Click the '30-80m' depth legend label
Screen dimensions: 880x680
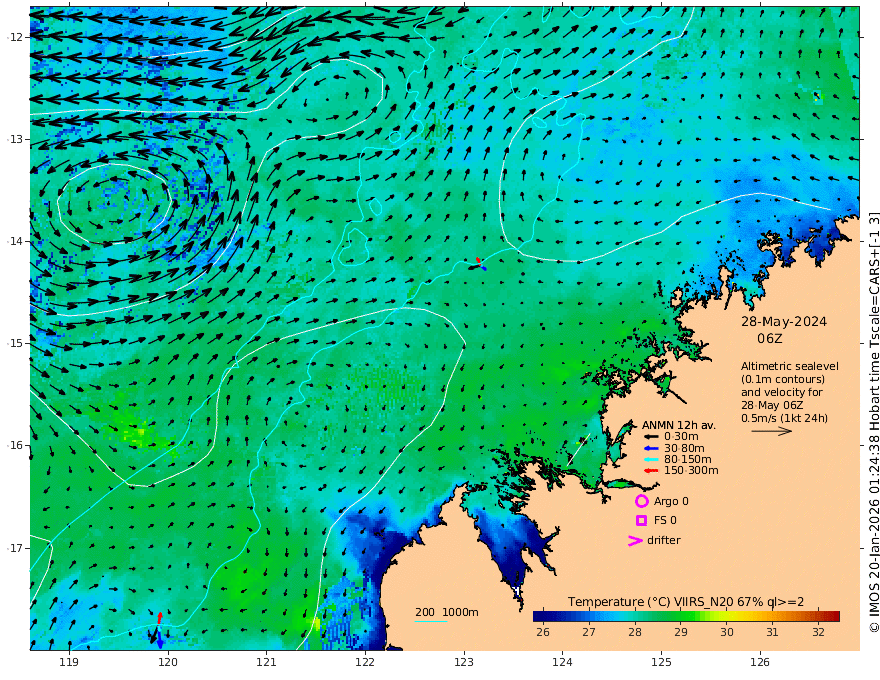coord(684,448)
